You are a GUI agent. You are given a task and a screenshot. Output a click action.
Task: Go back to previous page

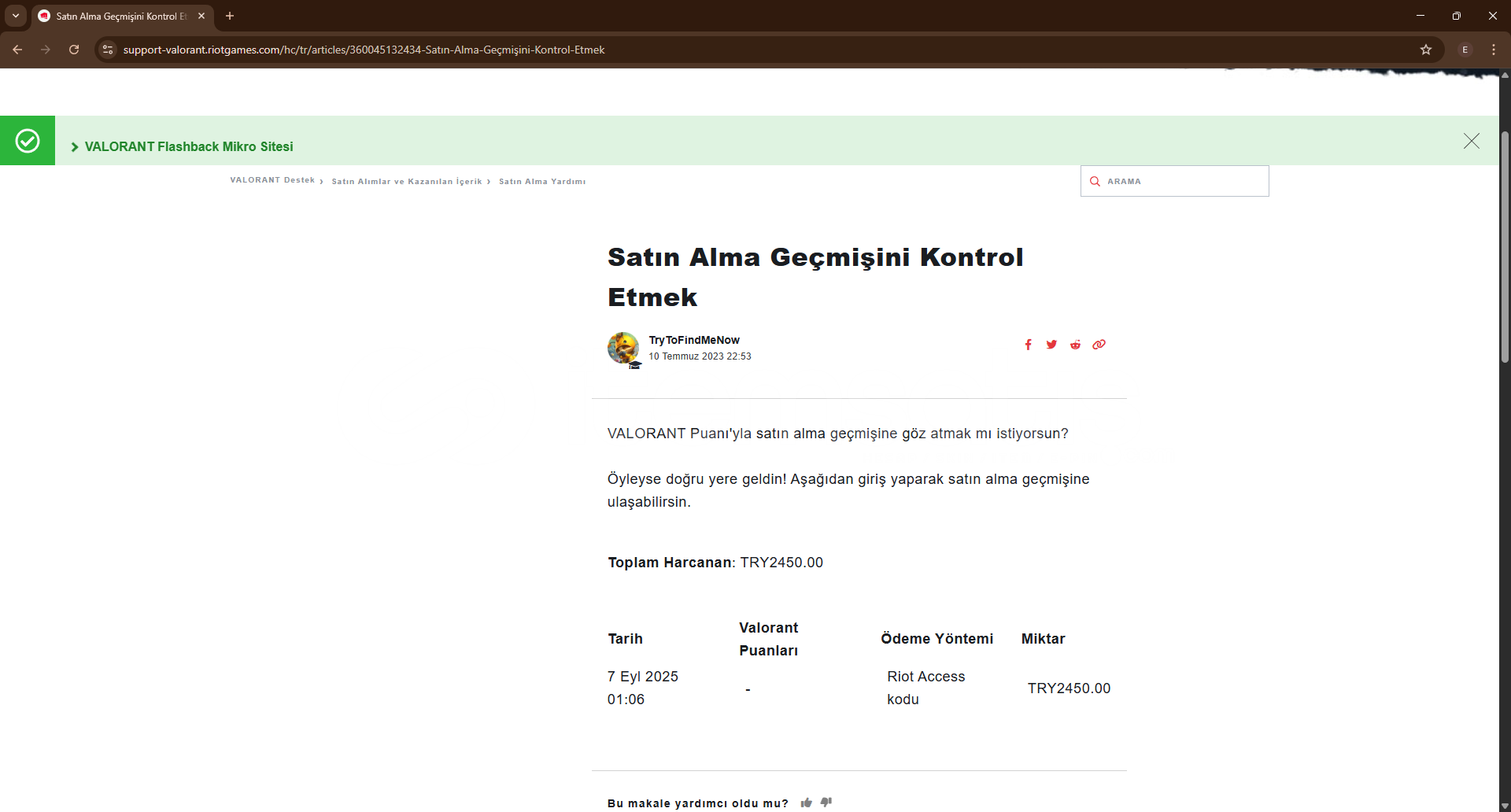pyautogui.click(x=17, y=50)
